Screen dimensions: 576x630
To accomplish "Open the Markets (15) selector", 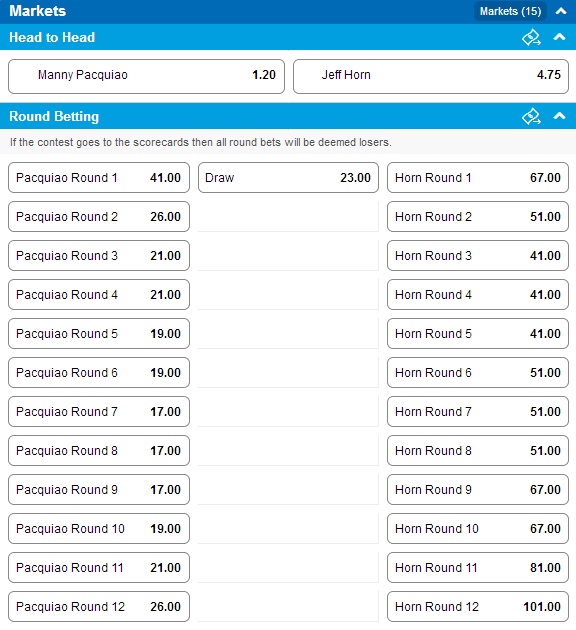I will (x=511, y=11).
